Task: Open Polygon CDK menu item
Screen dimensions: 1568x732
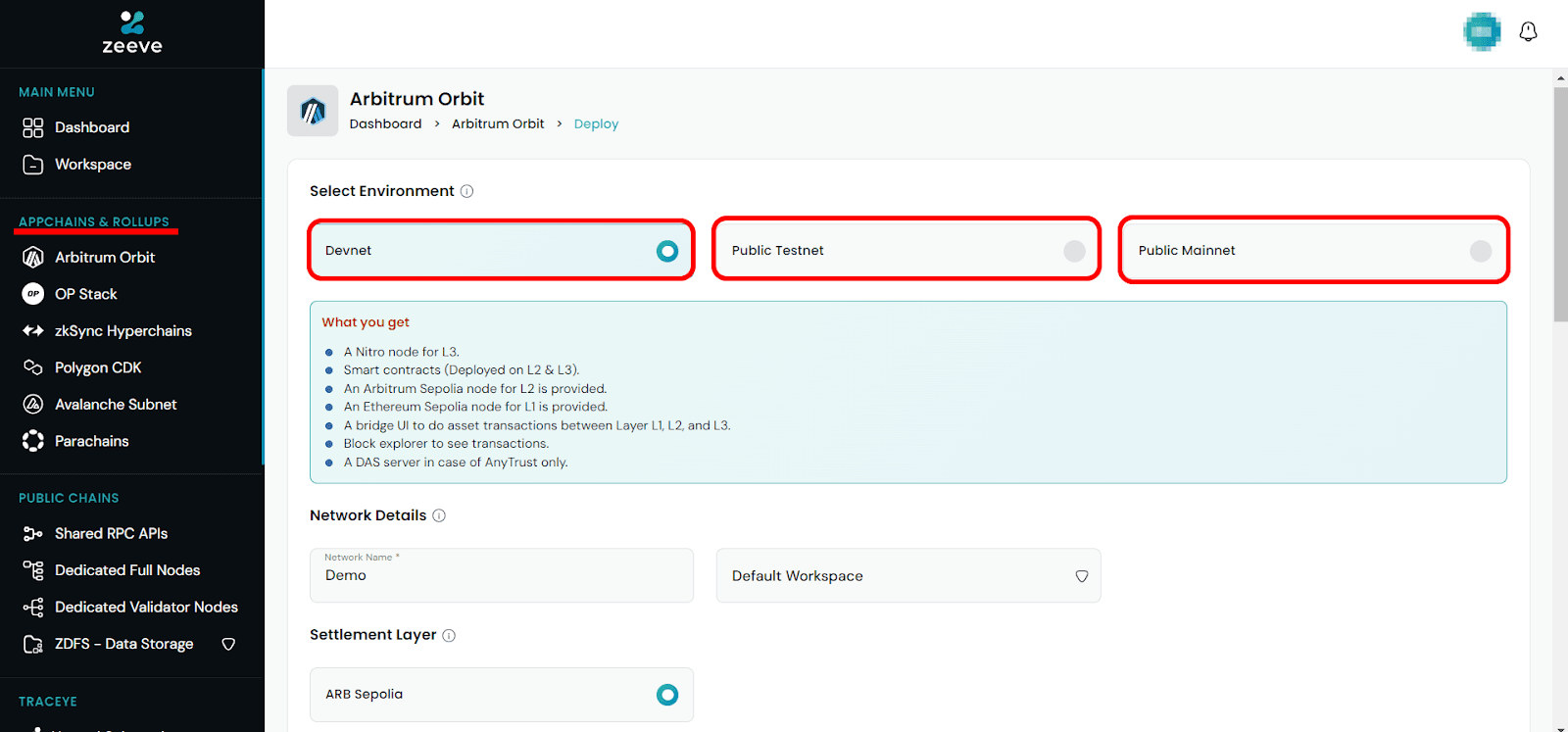Action: pos(98,367)
